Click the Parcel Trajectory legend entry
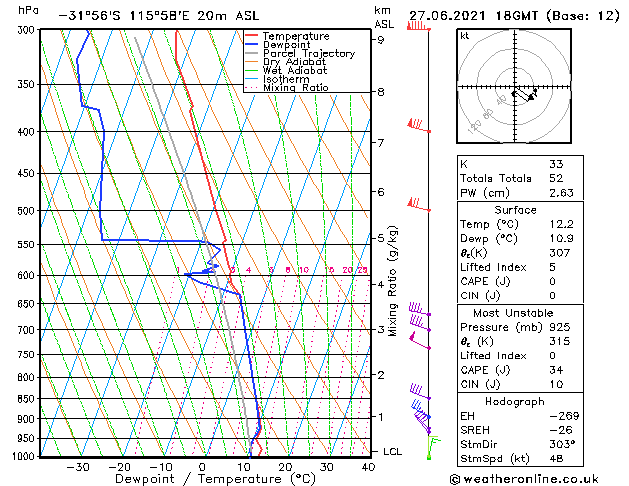This screenshot has width=629, height=486. (x=300, y=53)
